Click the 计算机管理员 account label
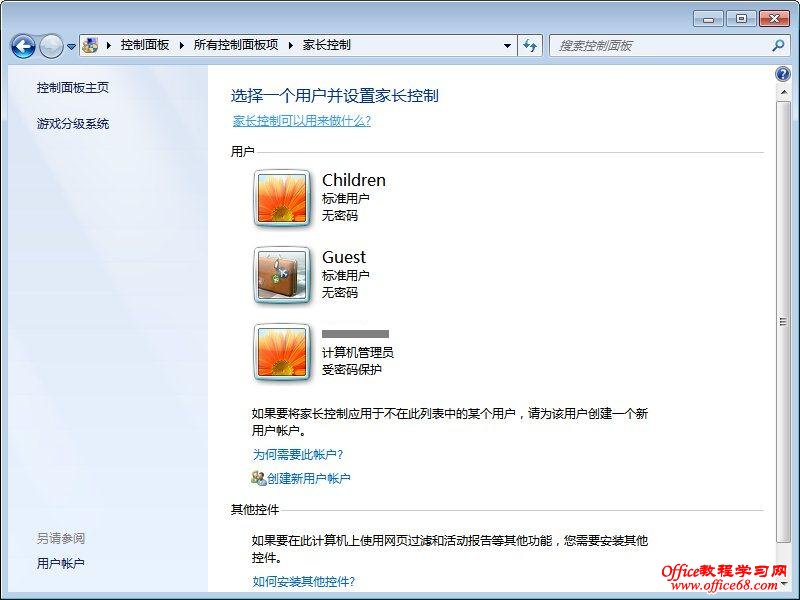Image resolution: width=800 pixels, height=600 pixels. pyautogui.click(x=358, y=352)
